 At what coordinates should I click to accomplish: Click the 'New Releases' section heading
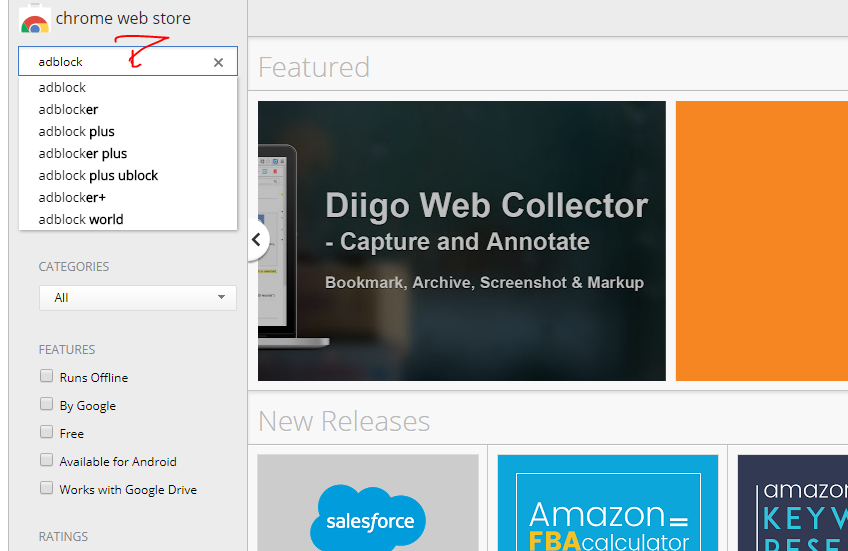tap(344, 421)
